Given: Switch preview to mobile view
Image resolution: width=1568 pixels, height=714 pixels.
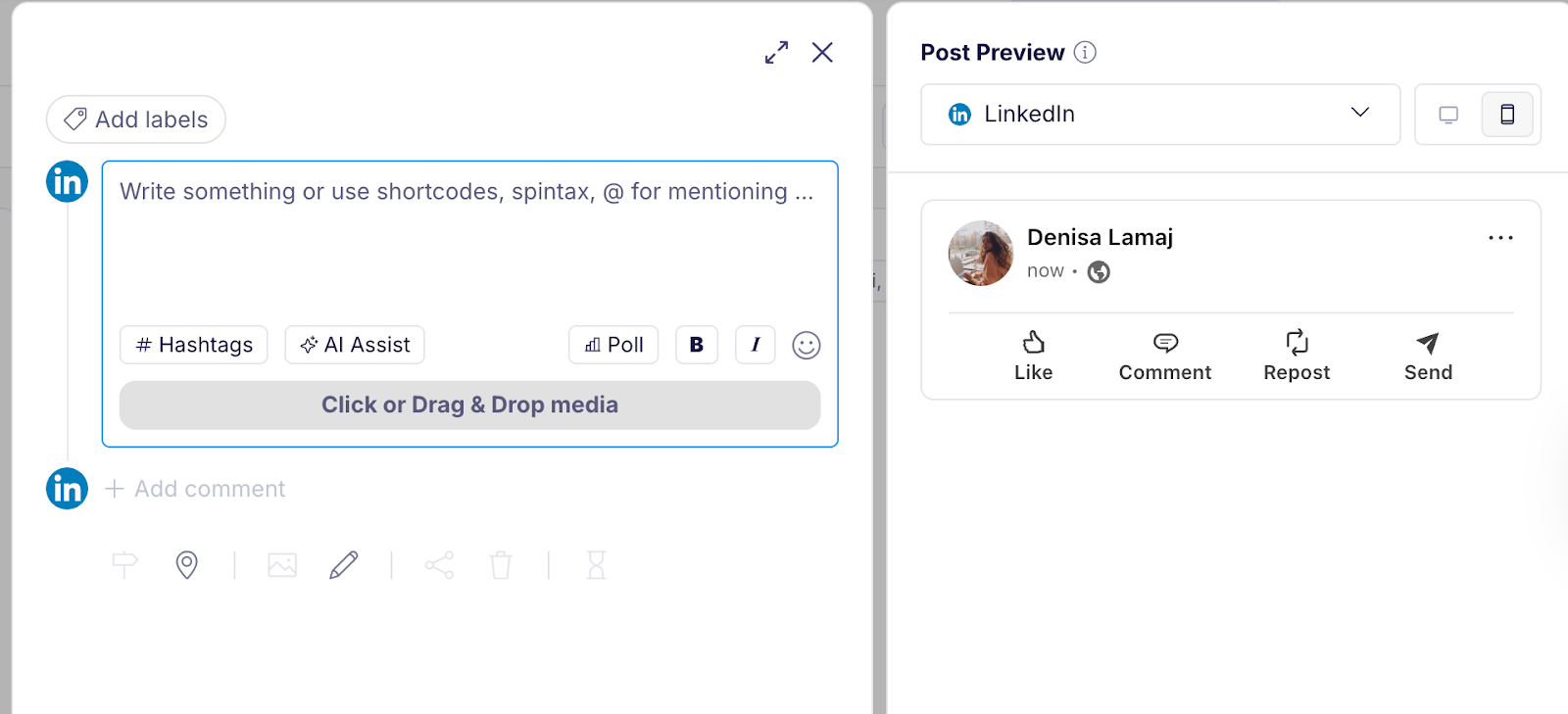Looking at the screenshot, I should [1507, 115].
